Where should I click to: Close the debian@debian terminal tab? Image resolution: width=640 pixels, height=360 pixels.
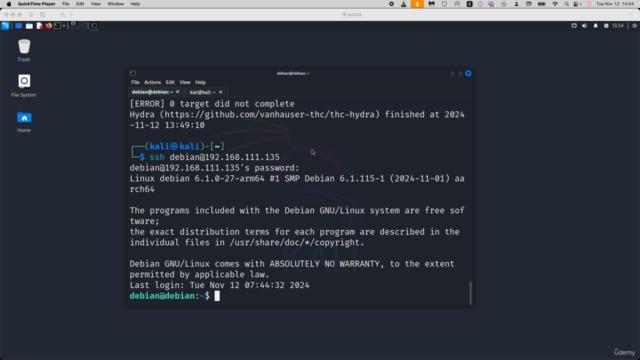pyautogui.click(x=178, y=92)
